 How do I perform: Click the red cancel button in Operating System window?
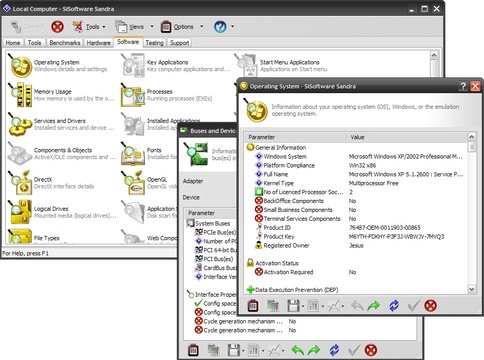click(431, 306)
